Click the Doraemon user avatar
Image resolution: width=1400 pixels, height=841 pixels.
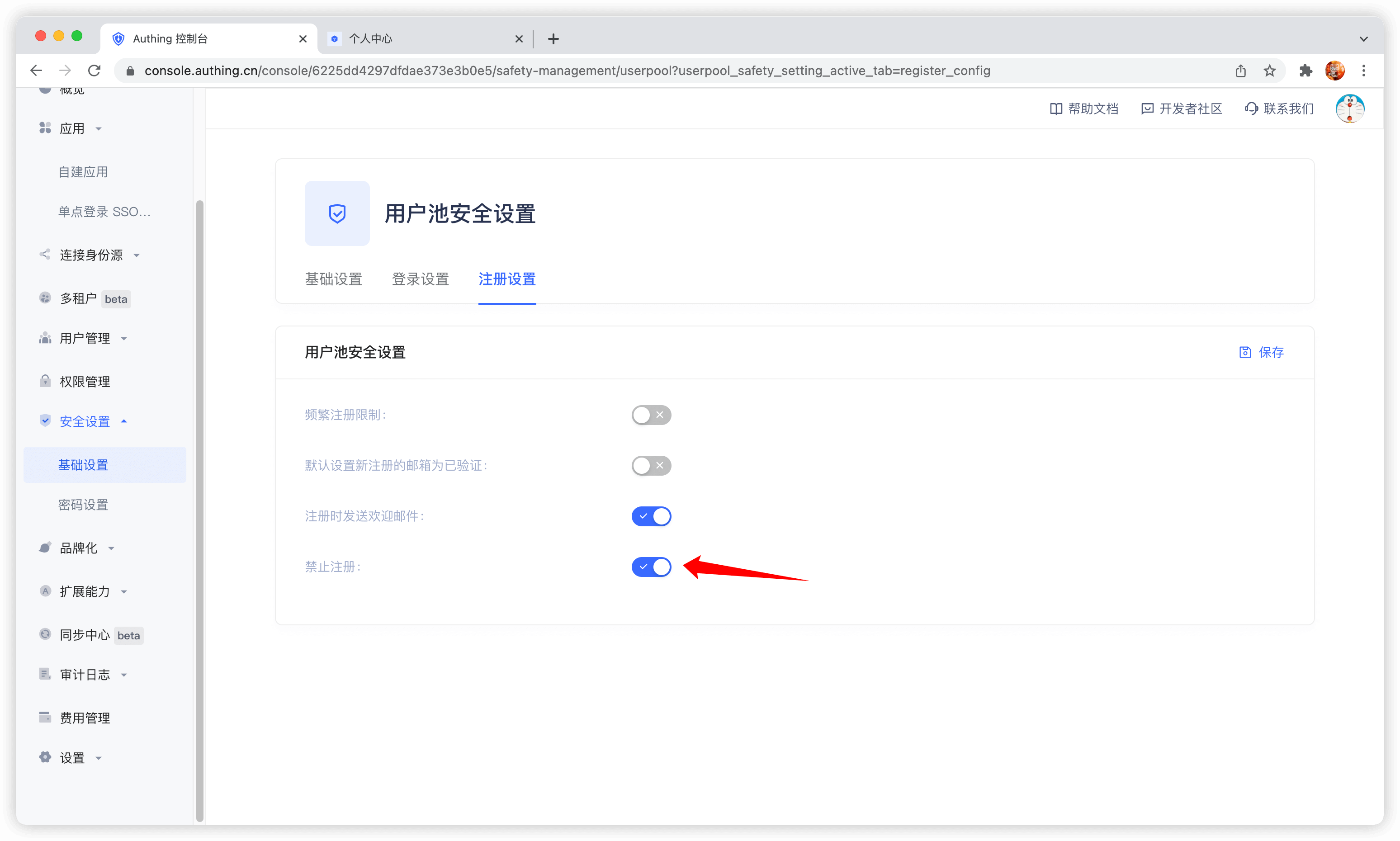click(x=1350, y=108)
